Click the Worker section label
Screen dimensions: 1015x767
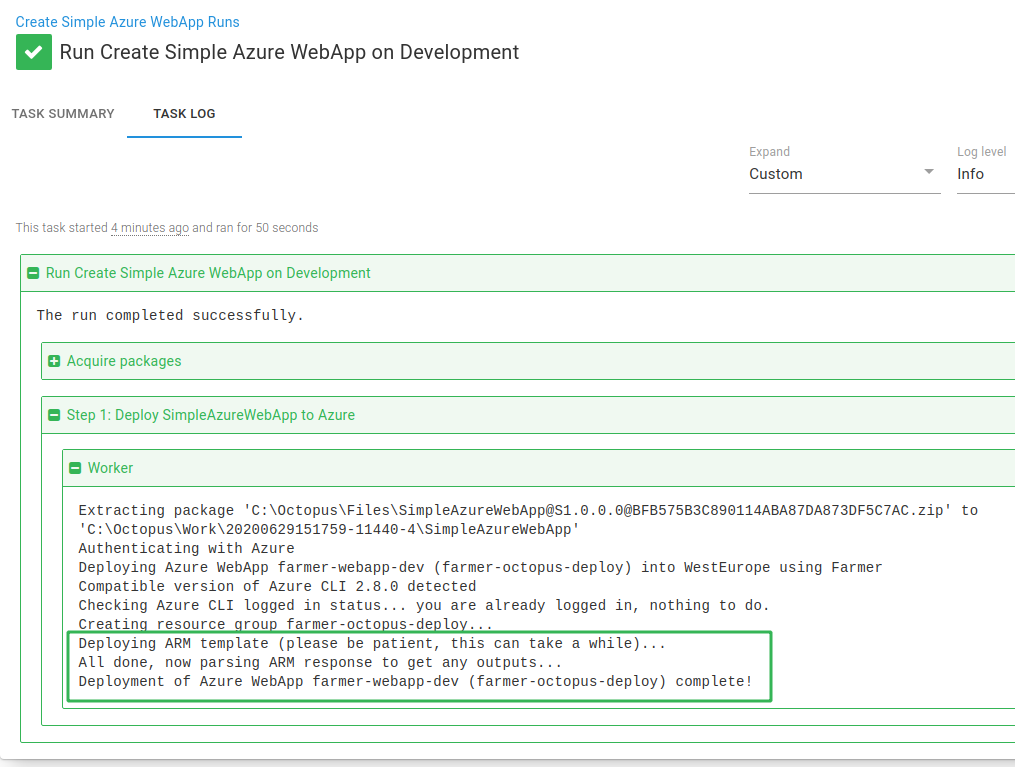tap(110, 468)
